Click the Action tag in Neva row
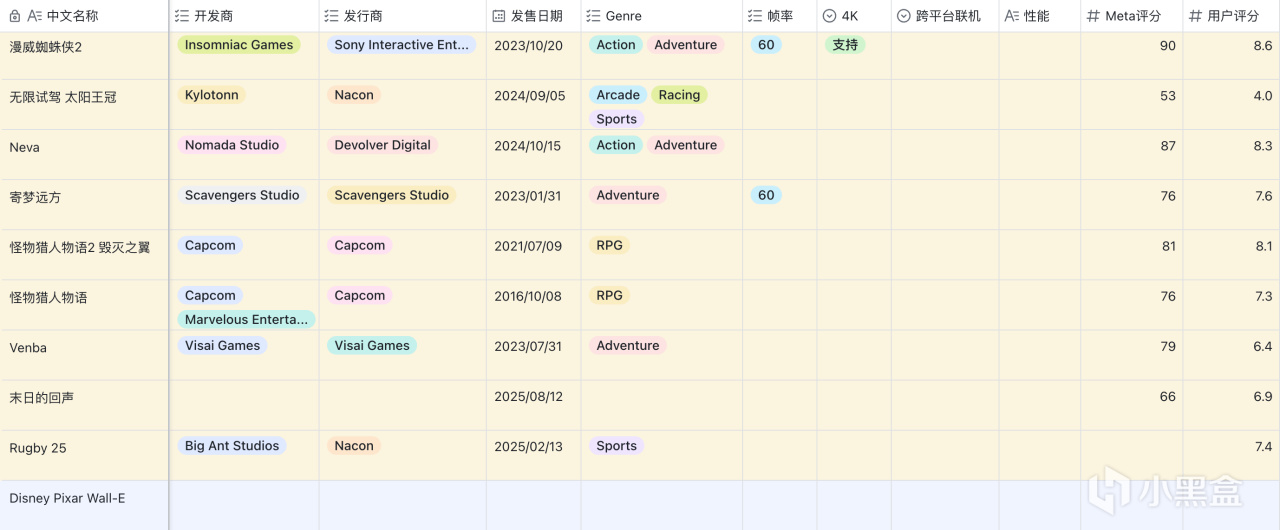The width and height of the screenshot is (1280, 530). click(616, 145)
